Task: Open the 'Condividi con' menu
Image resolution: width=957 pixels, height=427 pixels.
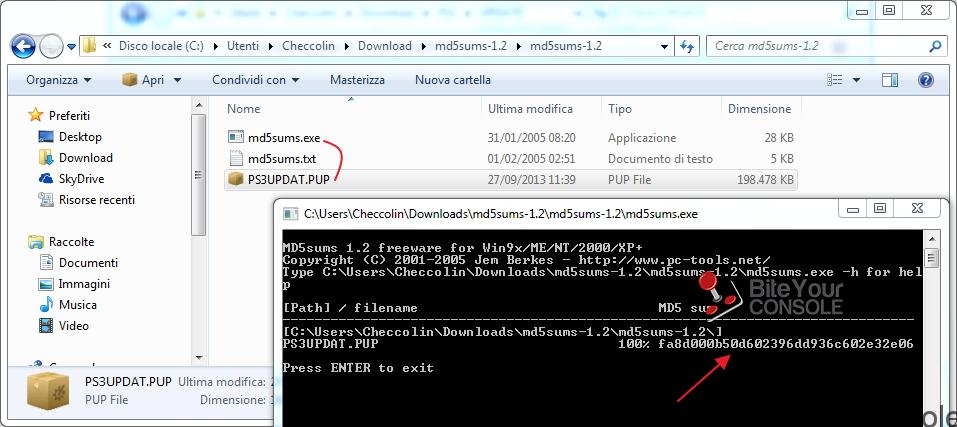Action: (x=255, y=80)
